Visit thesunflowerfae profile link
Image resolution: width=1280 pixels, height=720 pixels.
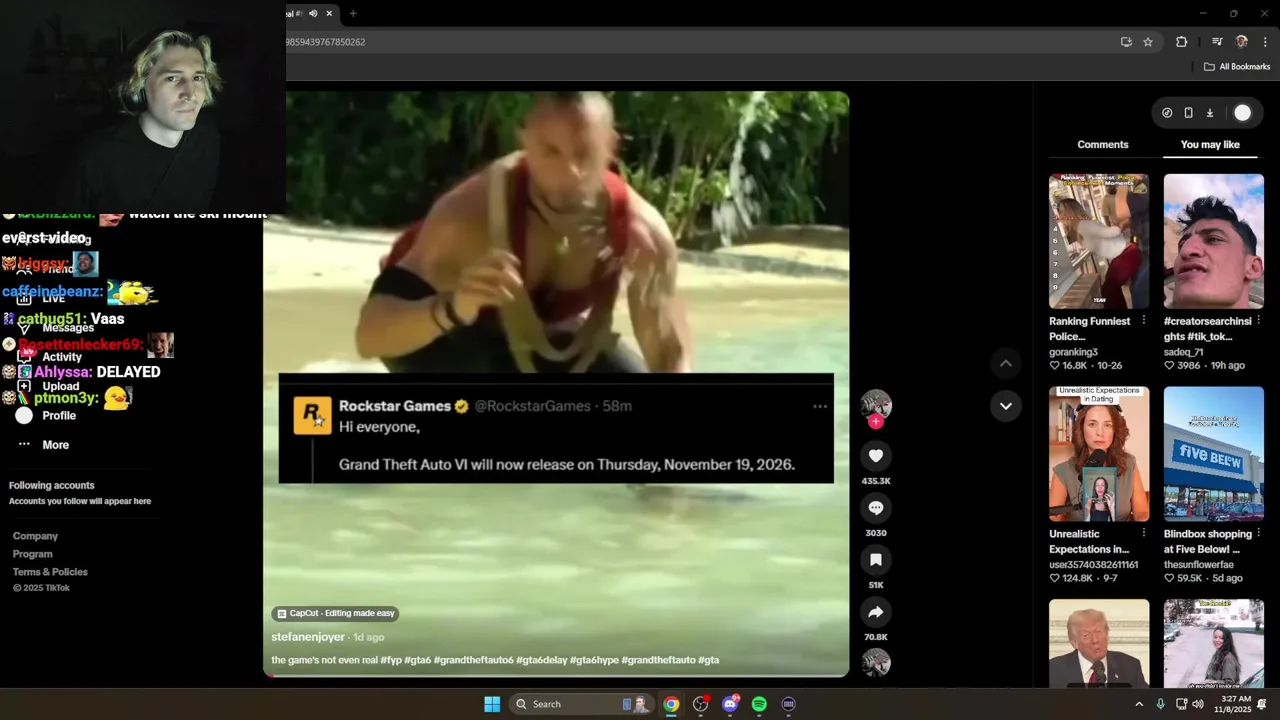[x=1198, y=565]
